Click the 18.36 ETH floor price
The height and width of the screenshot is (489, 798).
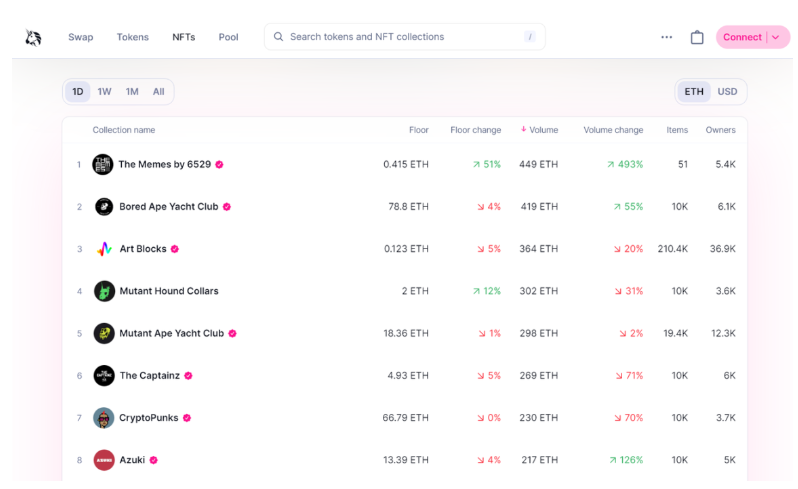click(406, 333)
